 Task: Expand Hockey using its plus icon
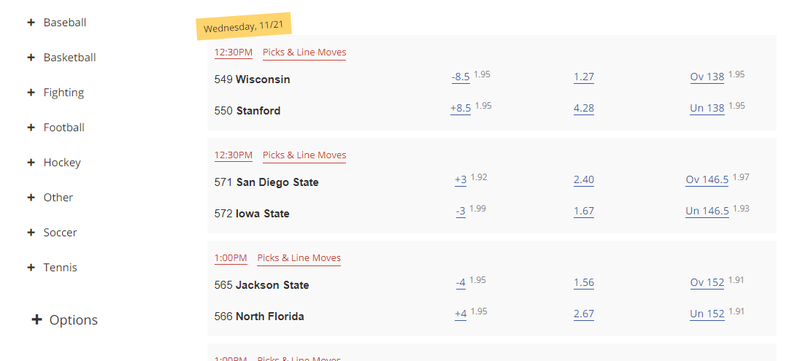pyautogui.click(x=31, y=163)
